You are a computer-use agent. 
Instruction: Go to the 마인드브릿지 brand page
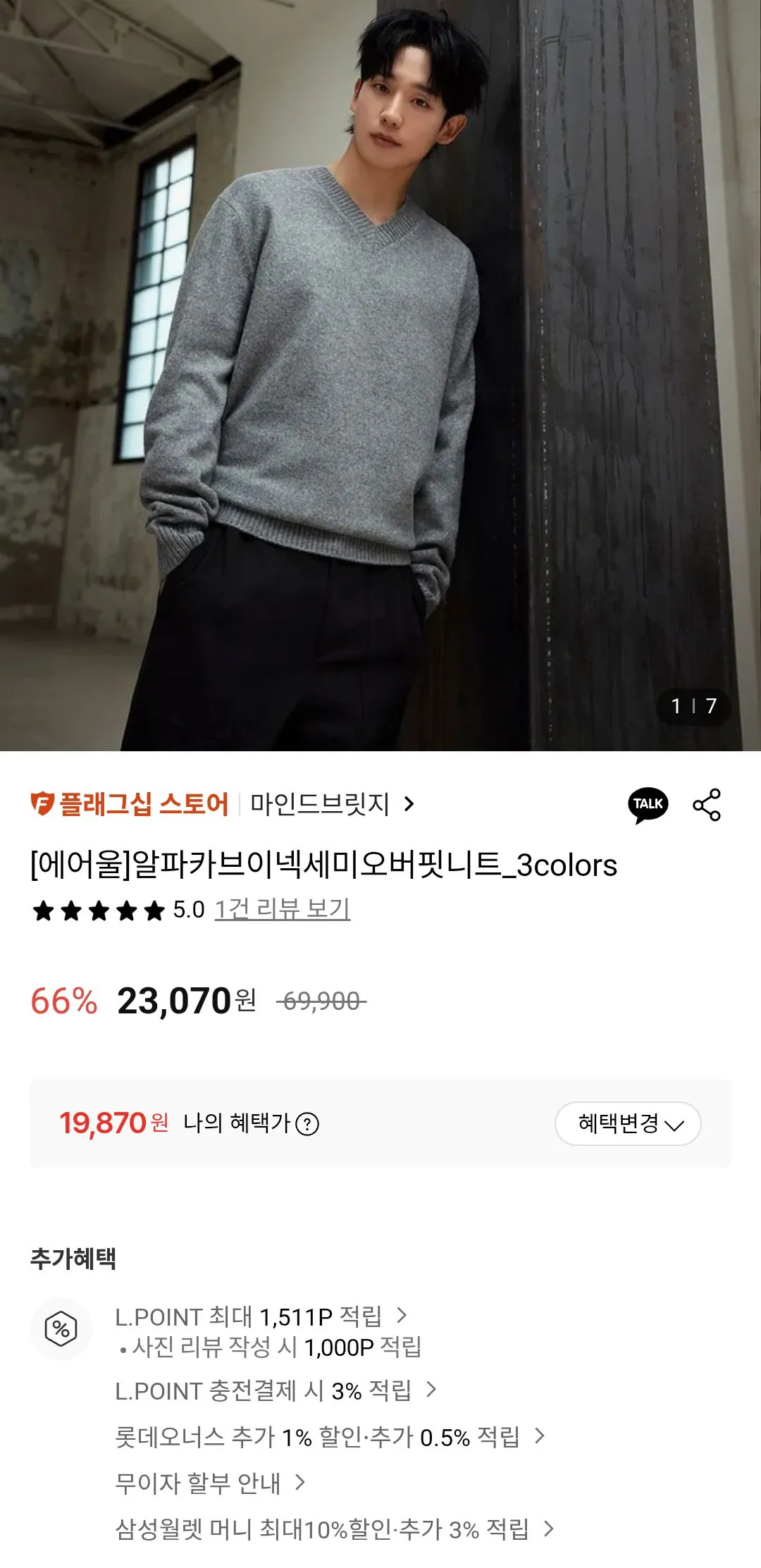320,804
